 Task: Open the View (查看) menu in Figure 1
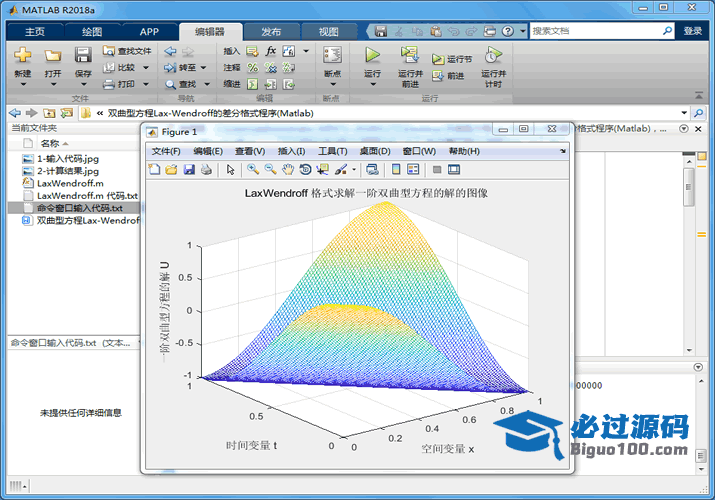[250, 151]
